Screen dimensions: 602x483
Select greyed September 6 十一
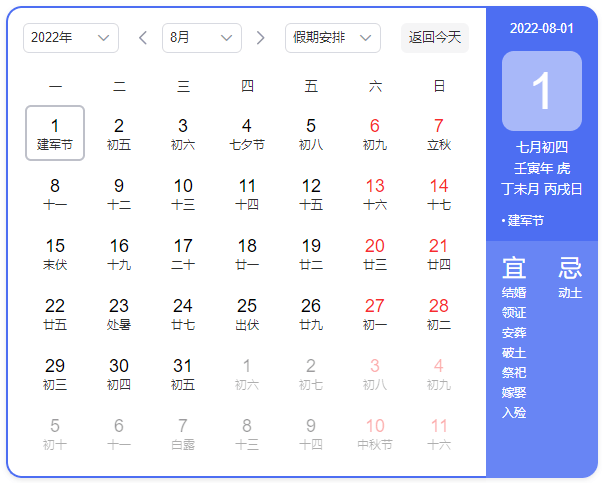[119, 433]
